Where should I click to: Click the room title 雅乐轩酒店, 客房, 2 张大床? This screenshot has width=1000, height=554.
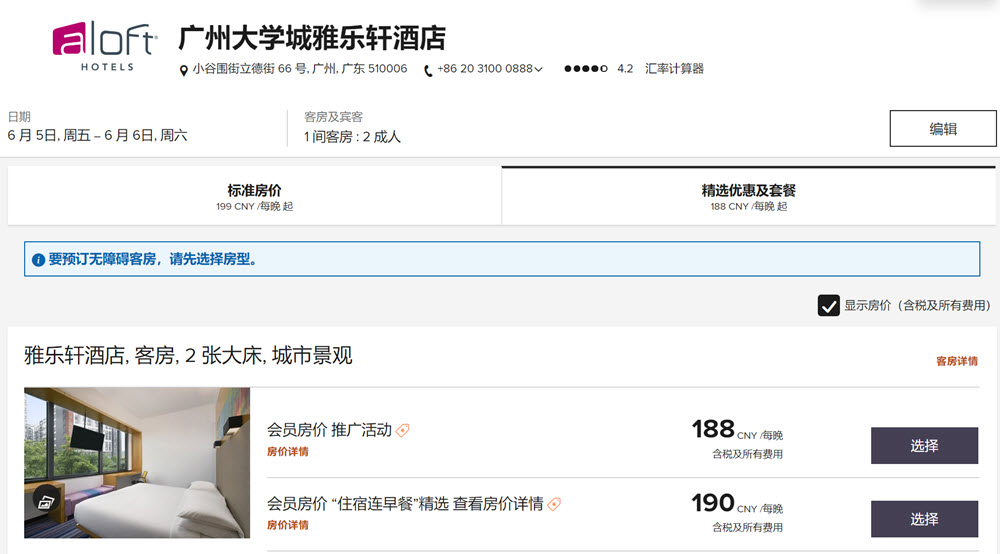click(188, 355)
